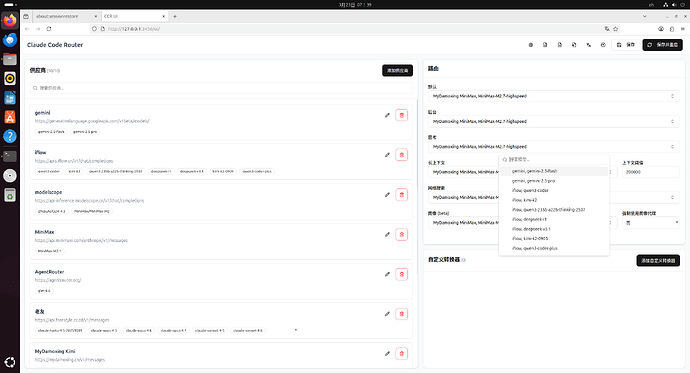Bookmark this page with the star icon
Image resolution: width=690 pixels, height=373 pixels.
tap(616, 29)
